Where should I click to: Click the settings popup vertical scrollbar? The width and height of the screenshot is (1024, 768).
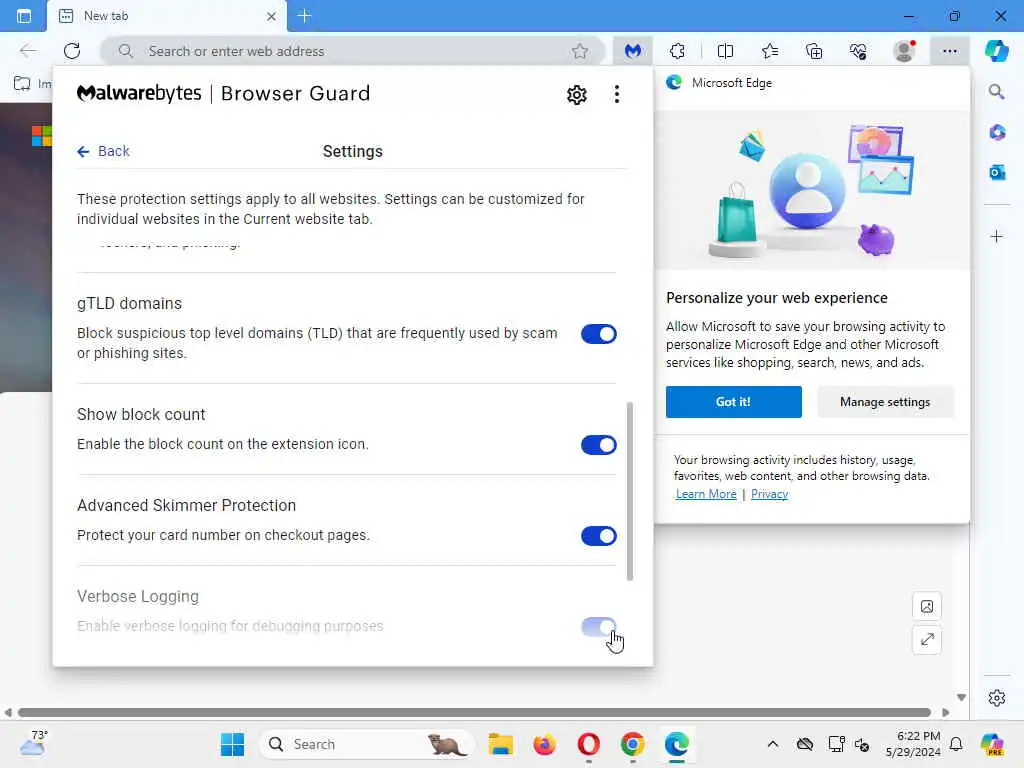tap(630, 491)
